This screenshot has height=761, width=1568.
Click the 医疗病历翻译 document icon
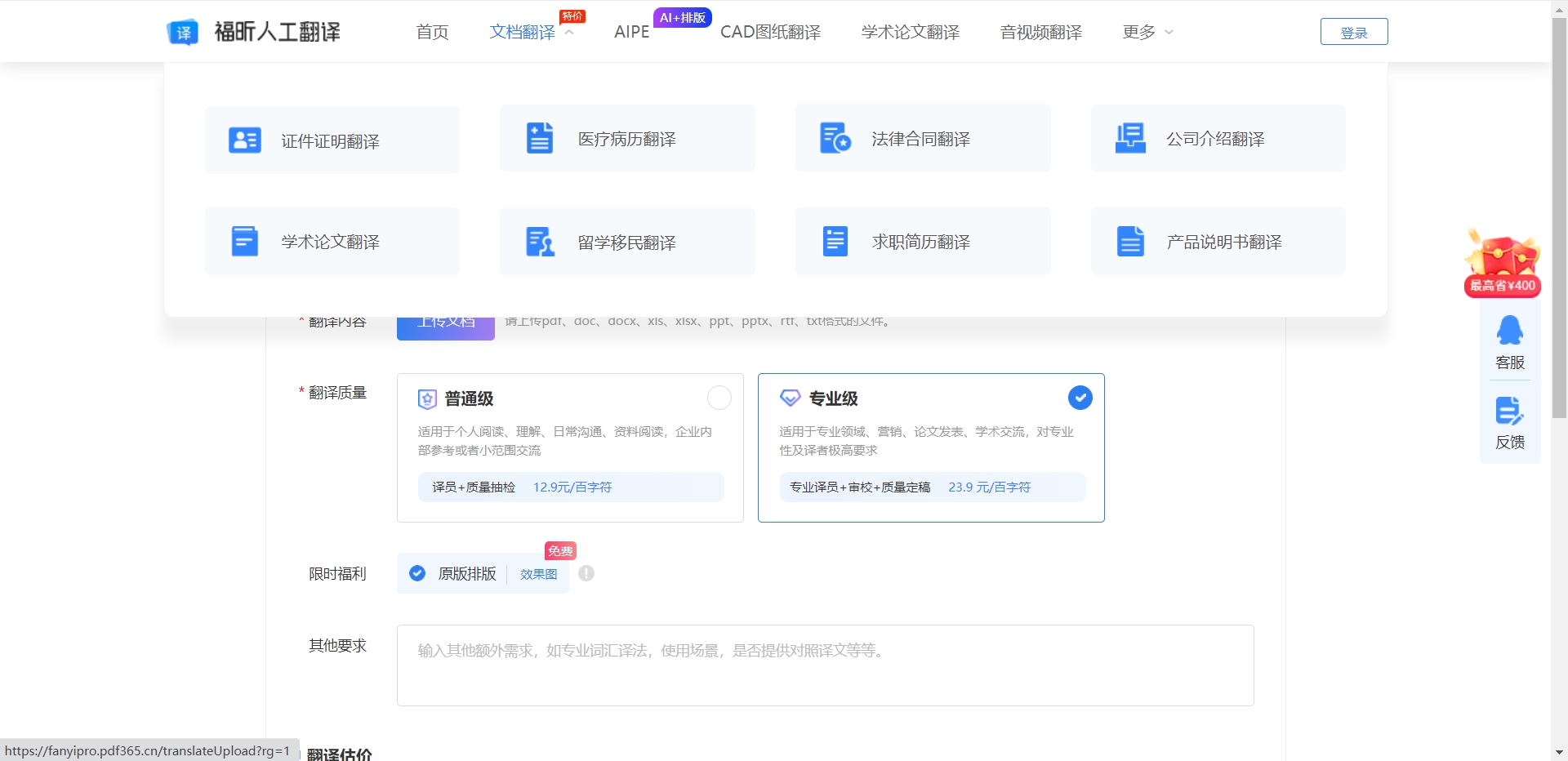(539, 138)
